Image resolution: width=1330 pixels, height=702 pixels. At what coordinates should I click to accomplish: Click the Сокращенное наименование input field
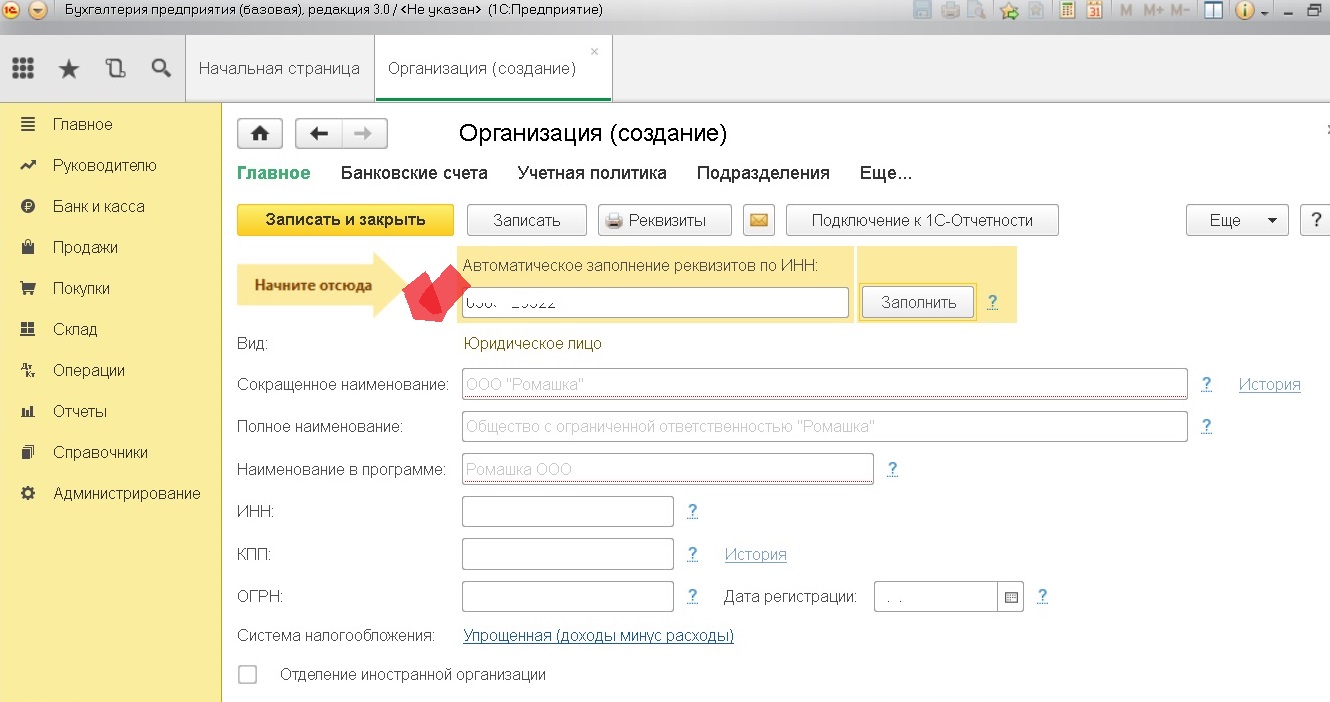pyautogui.click(x=824, y=384)
